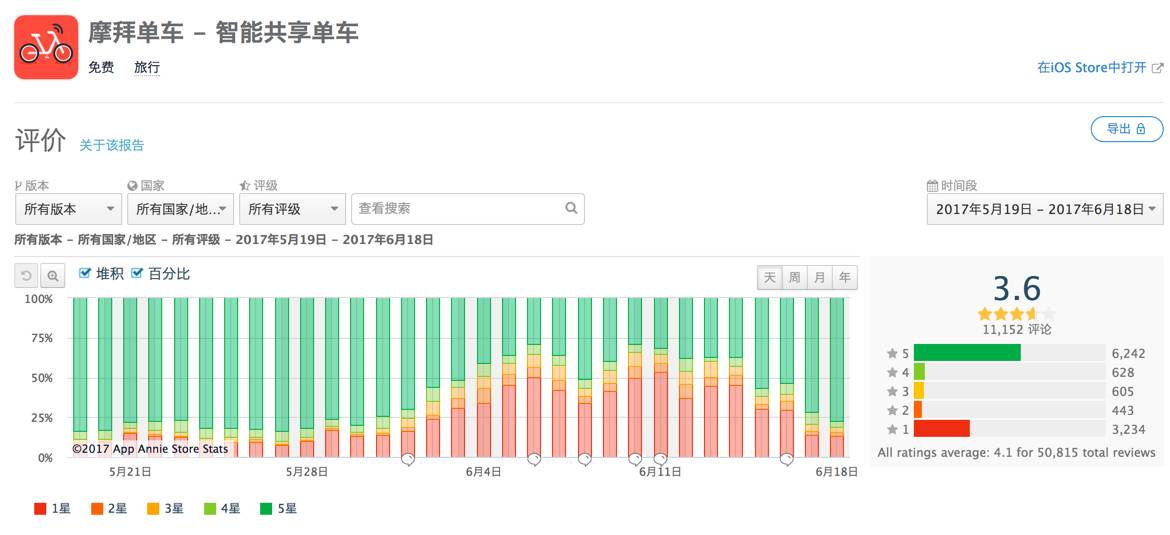Switch chart granularity to 天 (day)
The width and height of the screenshot is (1170, 535).
click(769, 278)
